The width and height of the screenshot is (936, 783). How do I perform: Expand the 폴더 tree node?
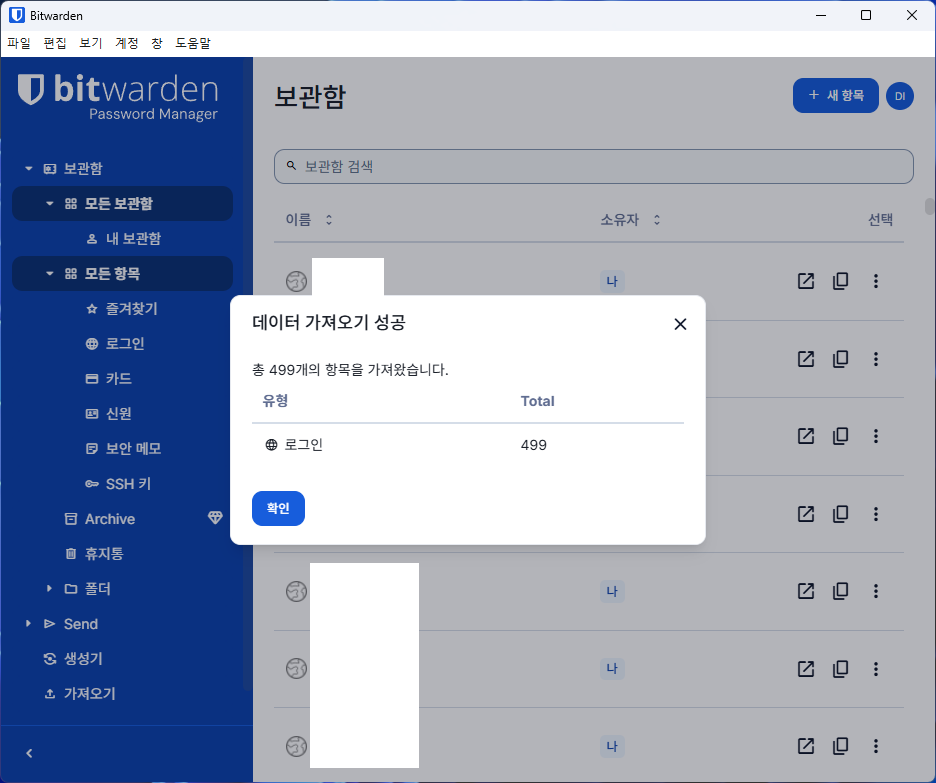point(50,589)
